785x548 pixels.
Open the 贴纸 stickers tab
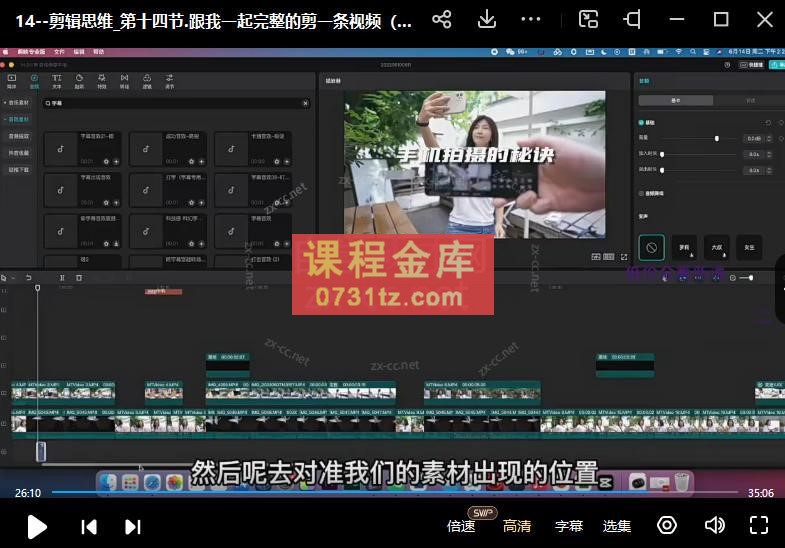(x=79, y=81)
